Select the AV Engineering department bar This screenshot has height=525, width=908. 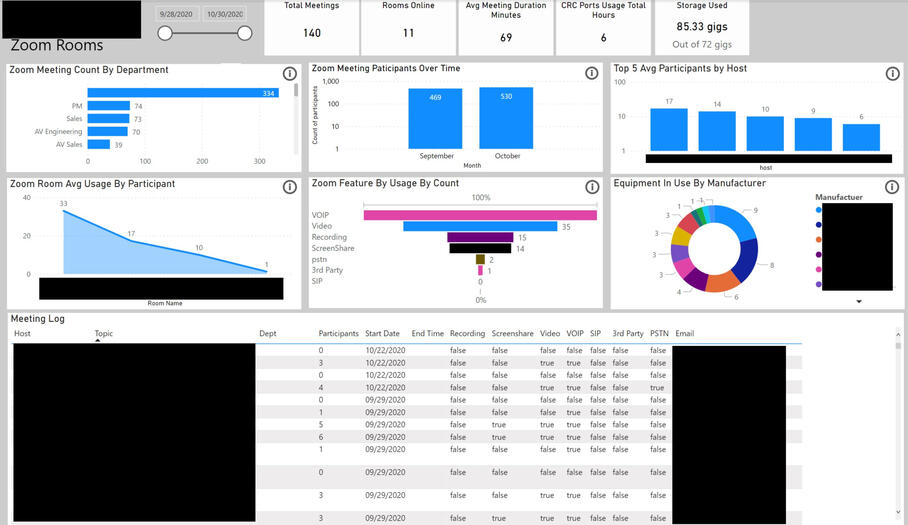(x=107, y=131)
